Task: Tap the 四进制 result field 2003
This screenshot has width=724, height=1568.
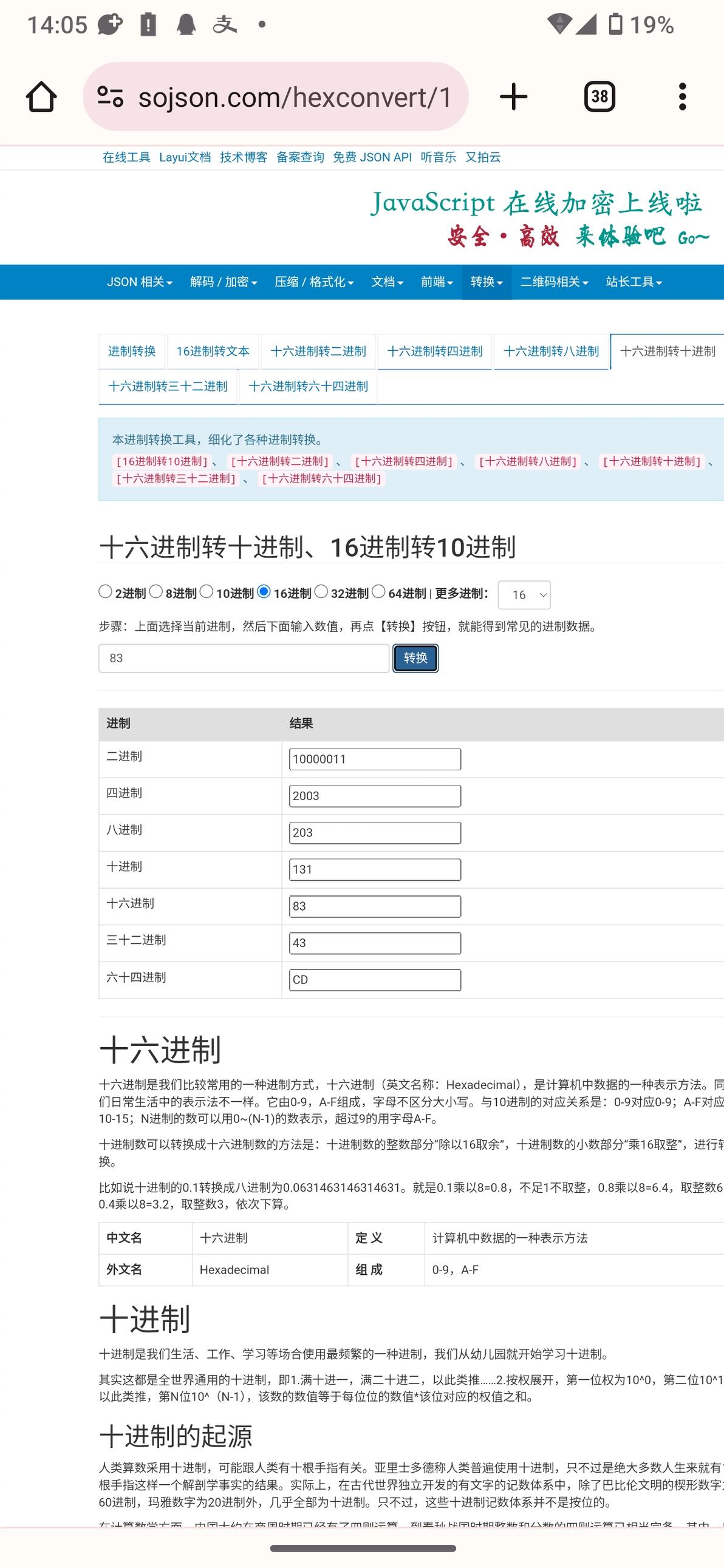Action: point(375,796)
